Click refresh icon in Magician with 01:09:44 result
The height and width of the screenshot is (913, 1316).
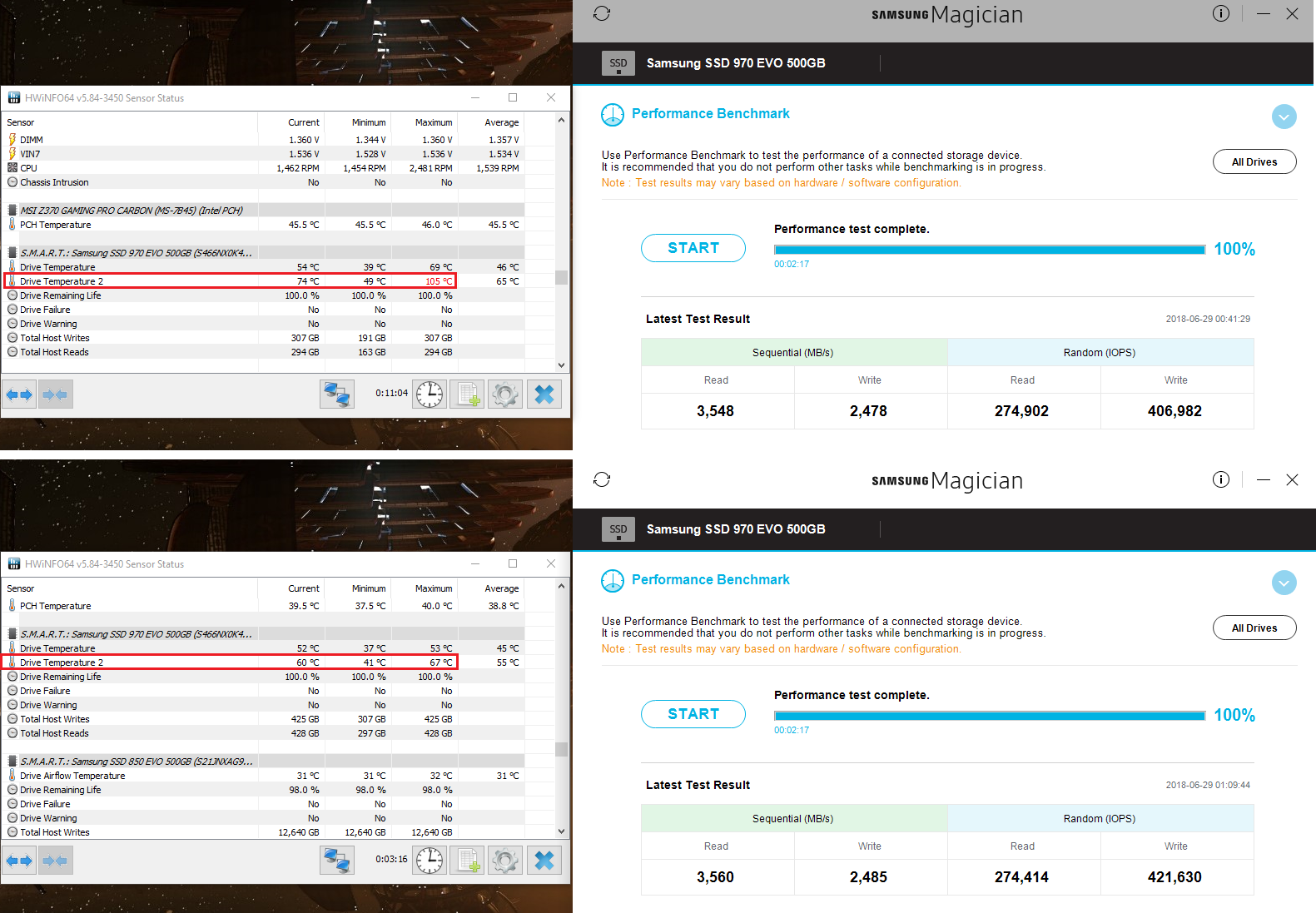[x=602, y=479]
